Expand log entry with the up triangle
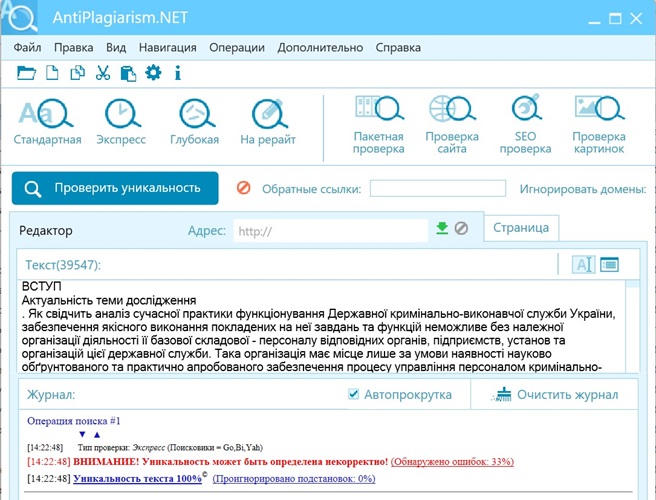656x500 pixels. point(97,434)
